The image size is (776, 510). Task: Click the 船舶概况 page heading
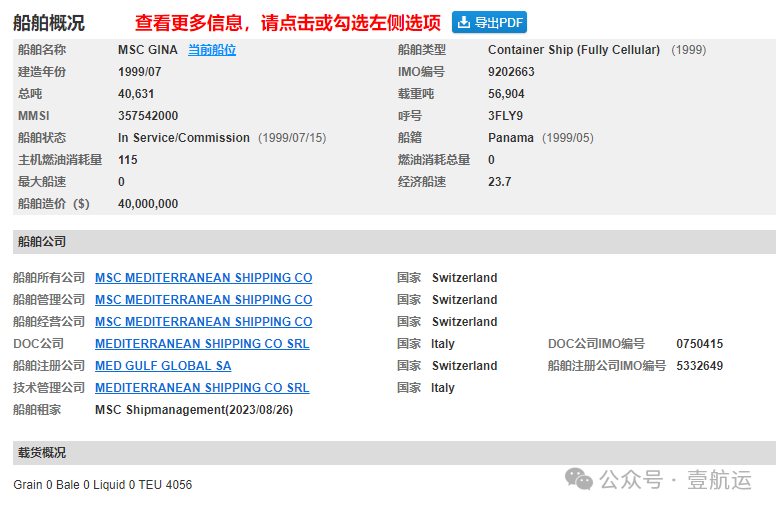pos(49,23)
